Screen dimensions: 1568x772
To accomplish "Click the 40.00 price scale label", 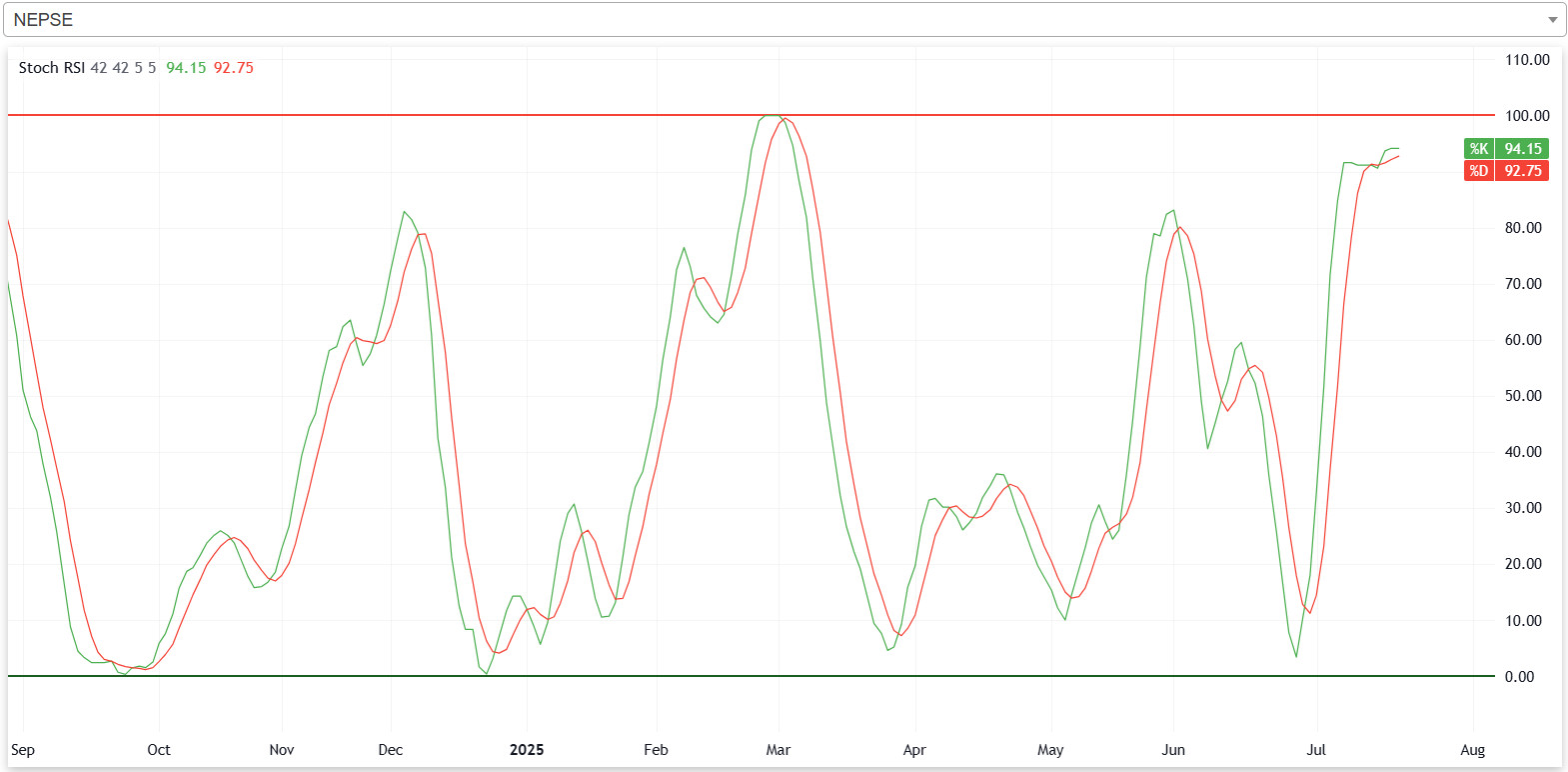I will pyautogui.click(x=1523, y=452).
